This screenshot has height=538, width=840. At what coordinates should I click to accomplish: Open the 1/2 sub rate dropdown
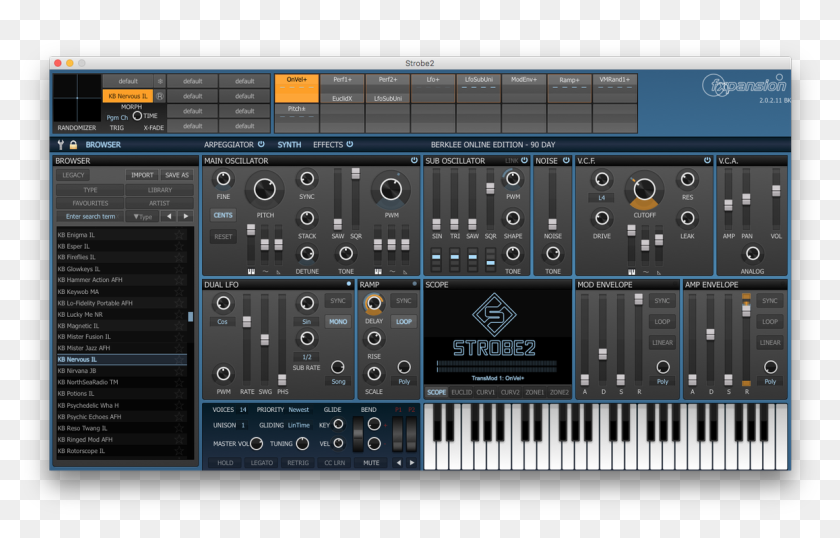click(306, 357)
